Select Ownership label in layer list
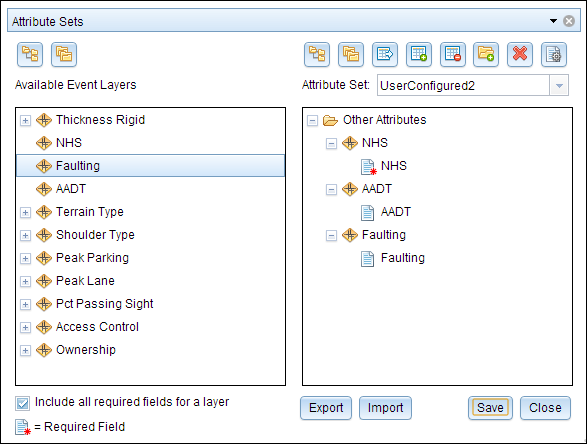Screen dimensions: 587x444 point(86,350)
